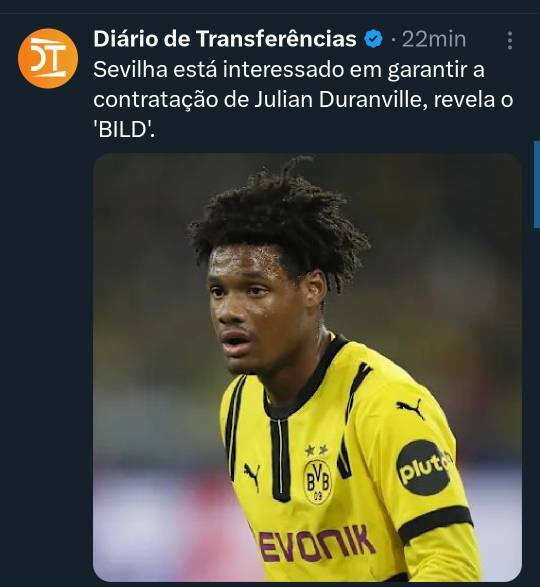Click the two stars above the crest
Image resolution: width=540 pixels, height=587 pixels.
coord(317,450)
